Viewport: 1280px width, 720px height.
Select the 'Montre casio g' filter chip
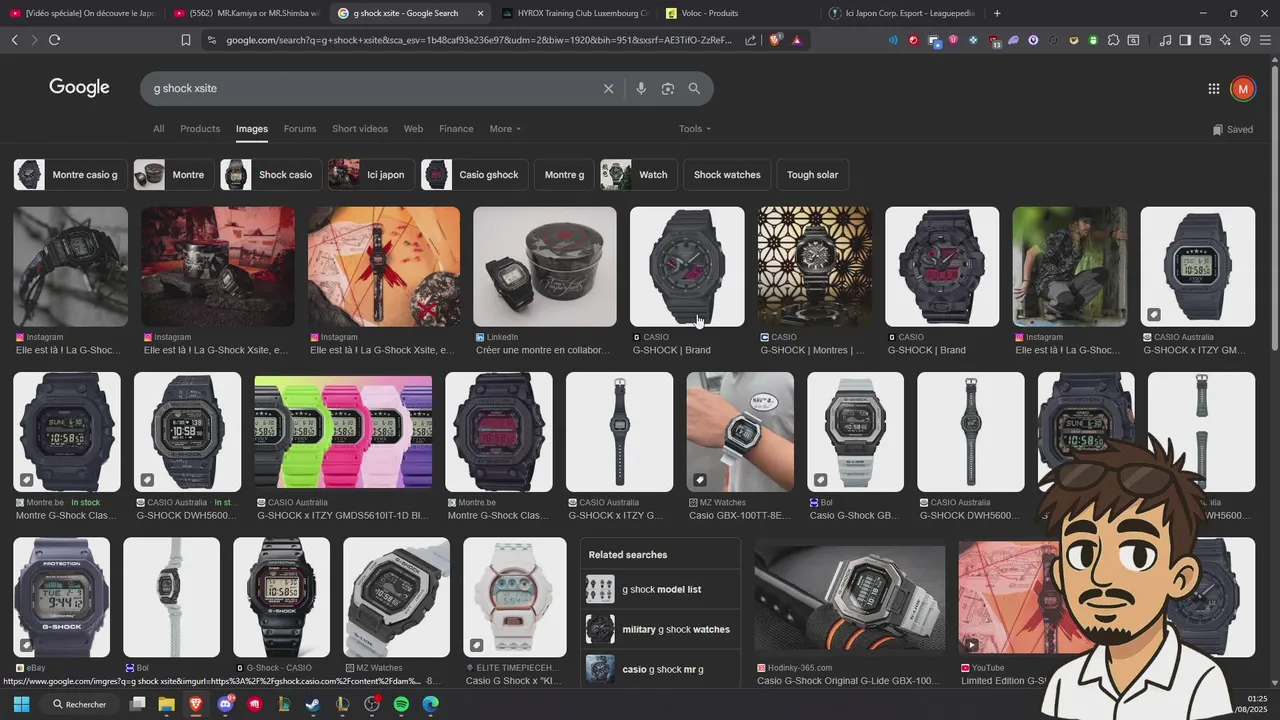click(69, 175)
